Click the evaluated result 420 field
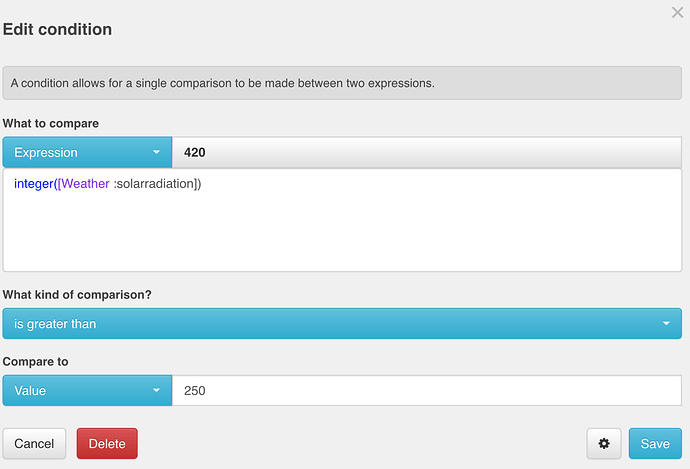 pyautogui.click(x=427, y=152)
